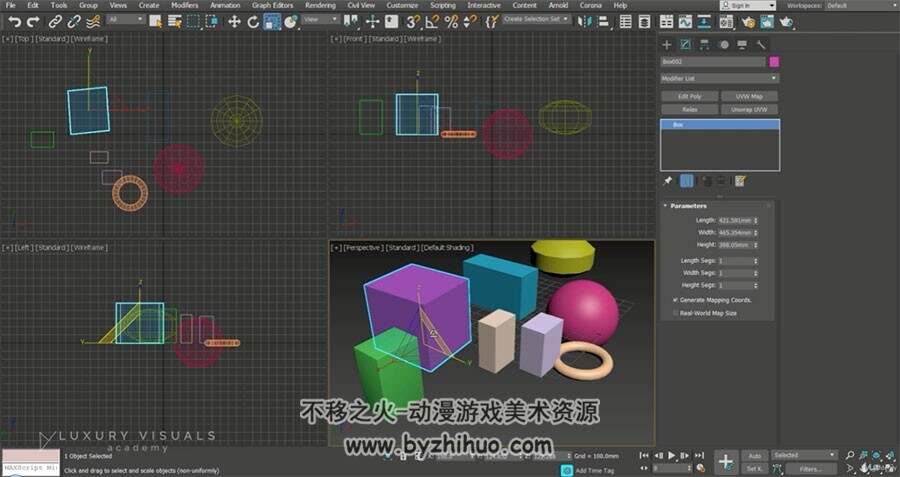Open the Create tab in command panel
This screenshot has height=477, width=900.
click(666, 45)
